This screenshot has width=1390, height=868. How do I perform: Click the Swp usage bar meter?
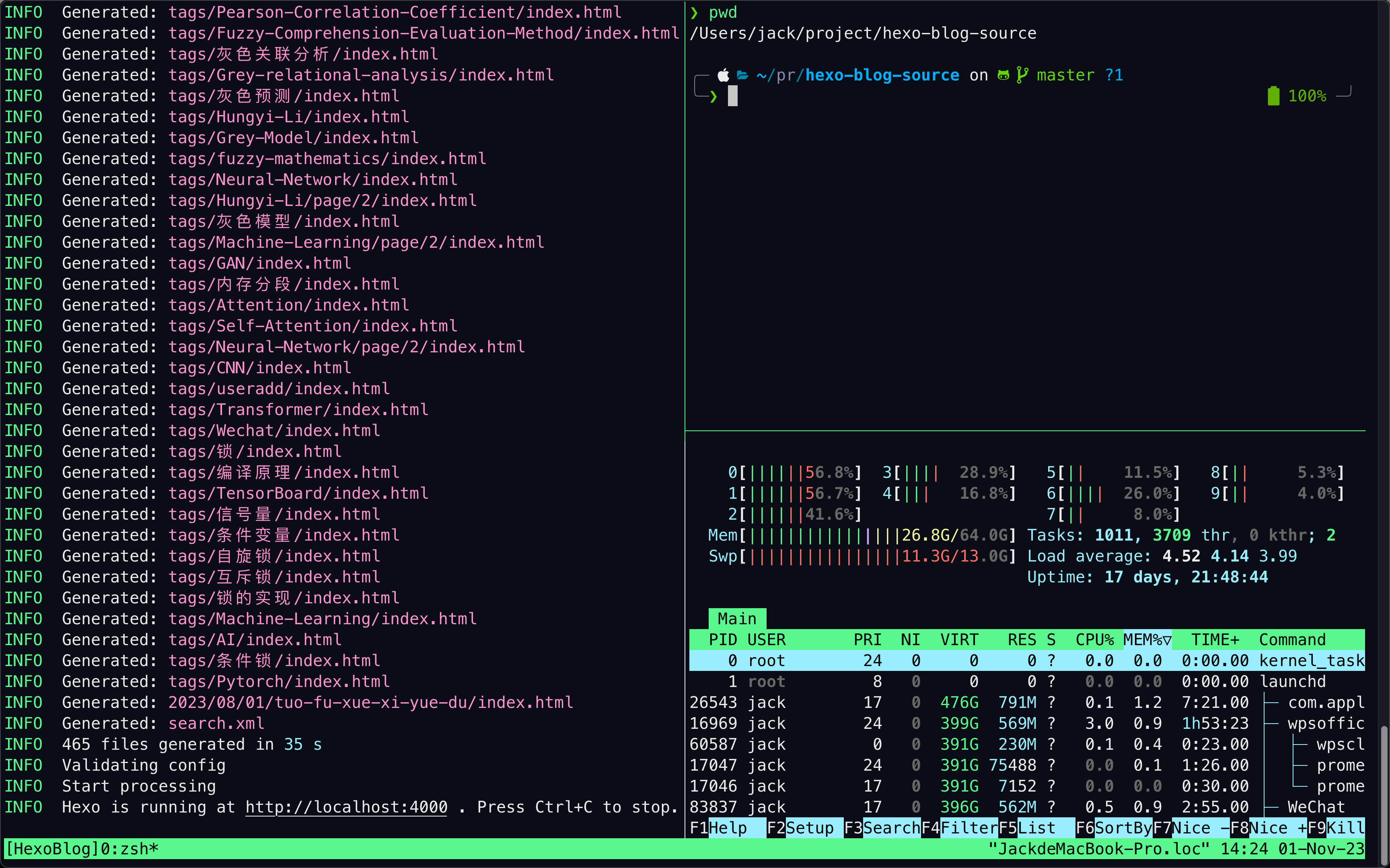point(863,556)
